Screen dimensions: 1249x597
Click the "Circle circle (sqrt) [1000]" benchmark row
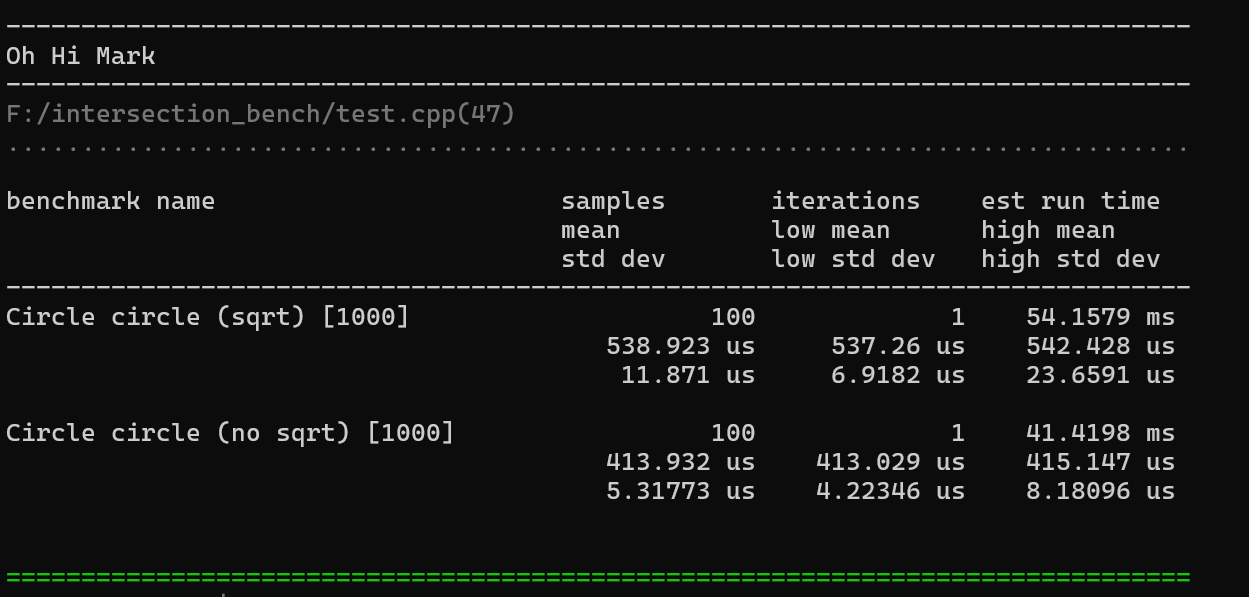207,318
